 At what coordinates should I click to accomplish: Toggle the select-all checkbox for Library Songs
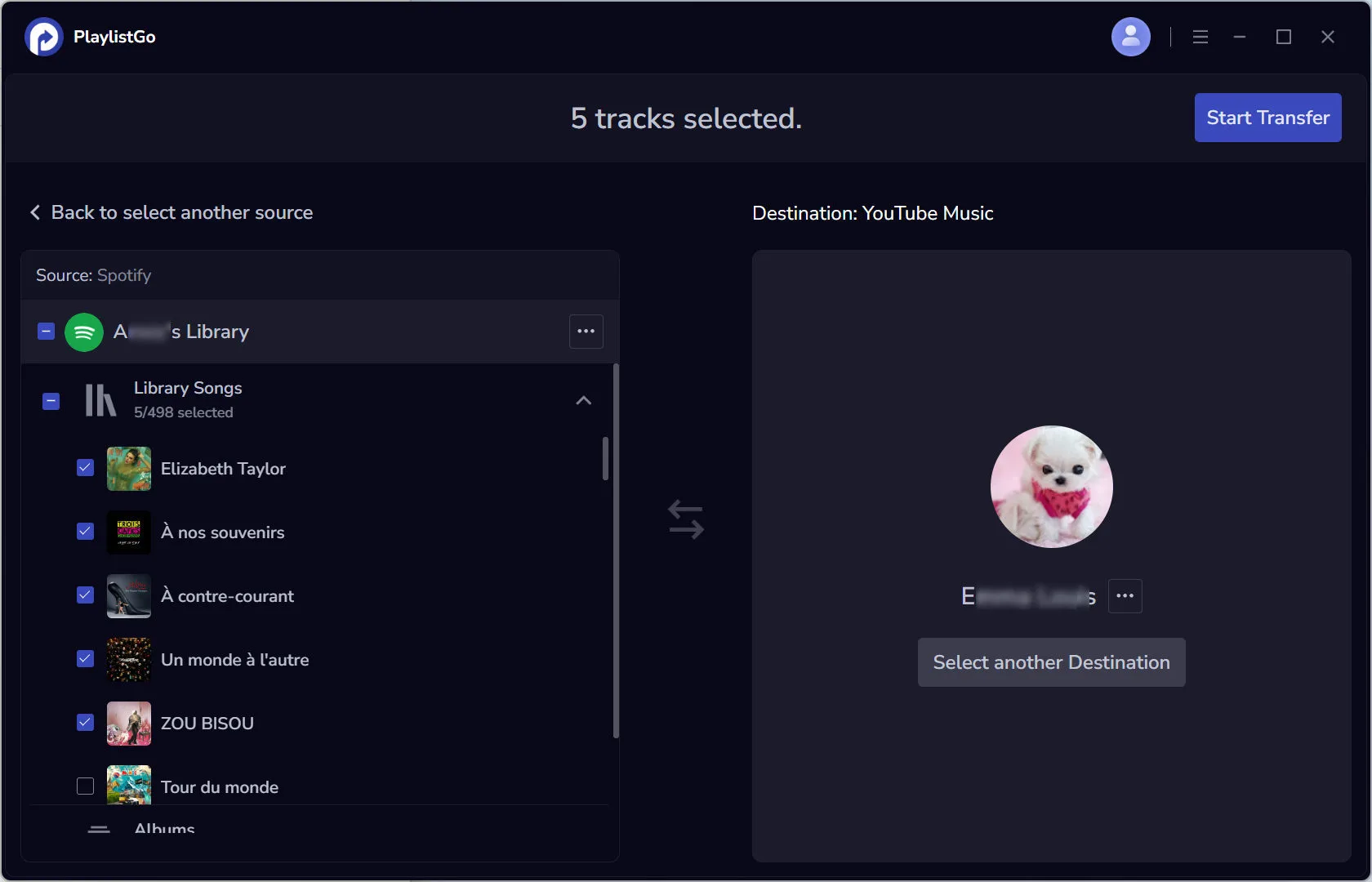(50, 401)
